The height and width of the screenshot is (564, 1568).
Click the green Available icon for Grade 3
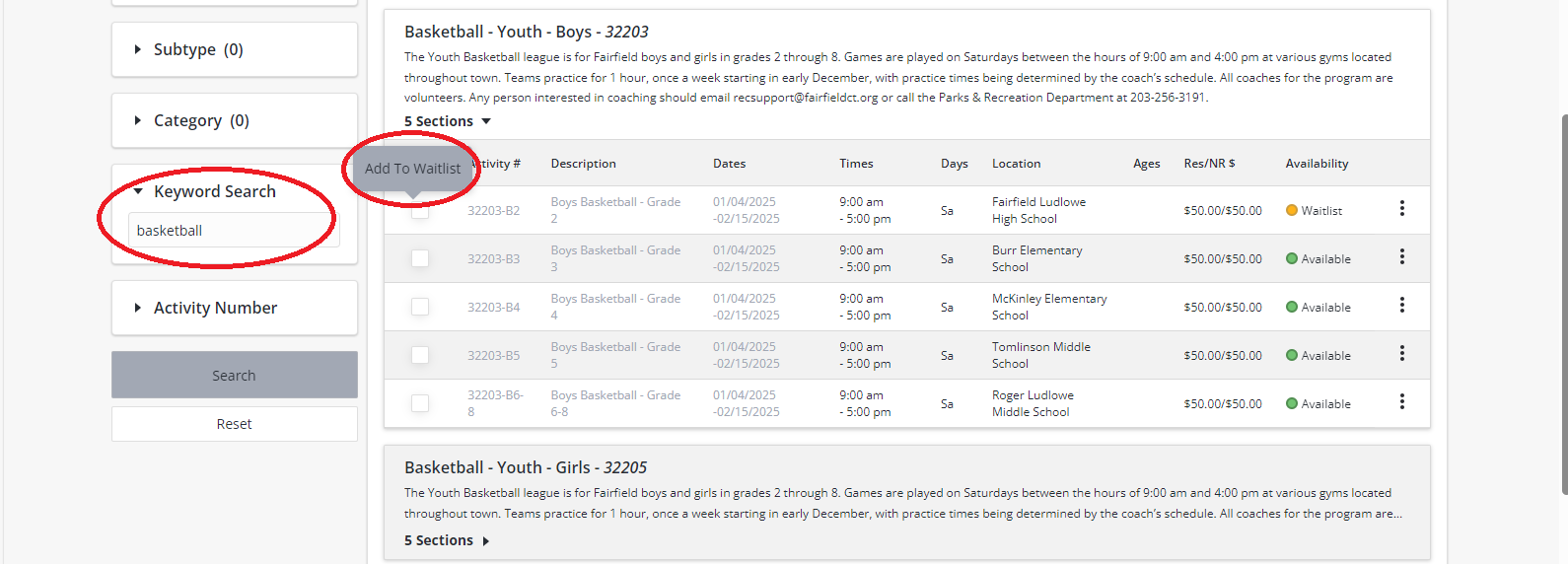[1292, 259]
